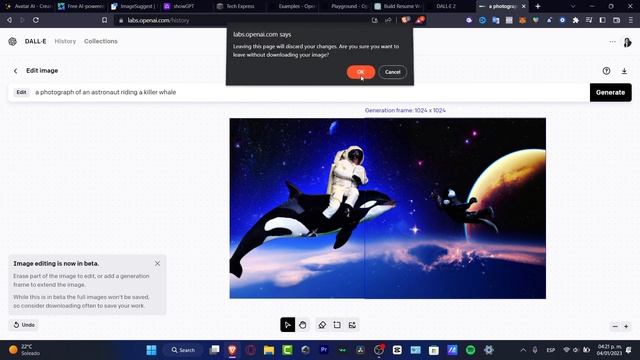Switch to the Playground tab
This screenshot has width=640, height=360.
(x=344, y=6)
